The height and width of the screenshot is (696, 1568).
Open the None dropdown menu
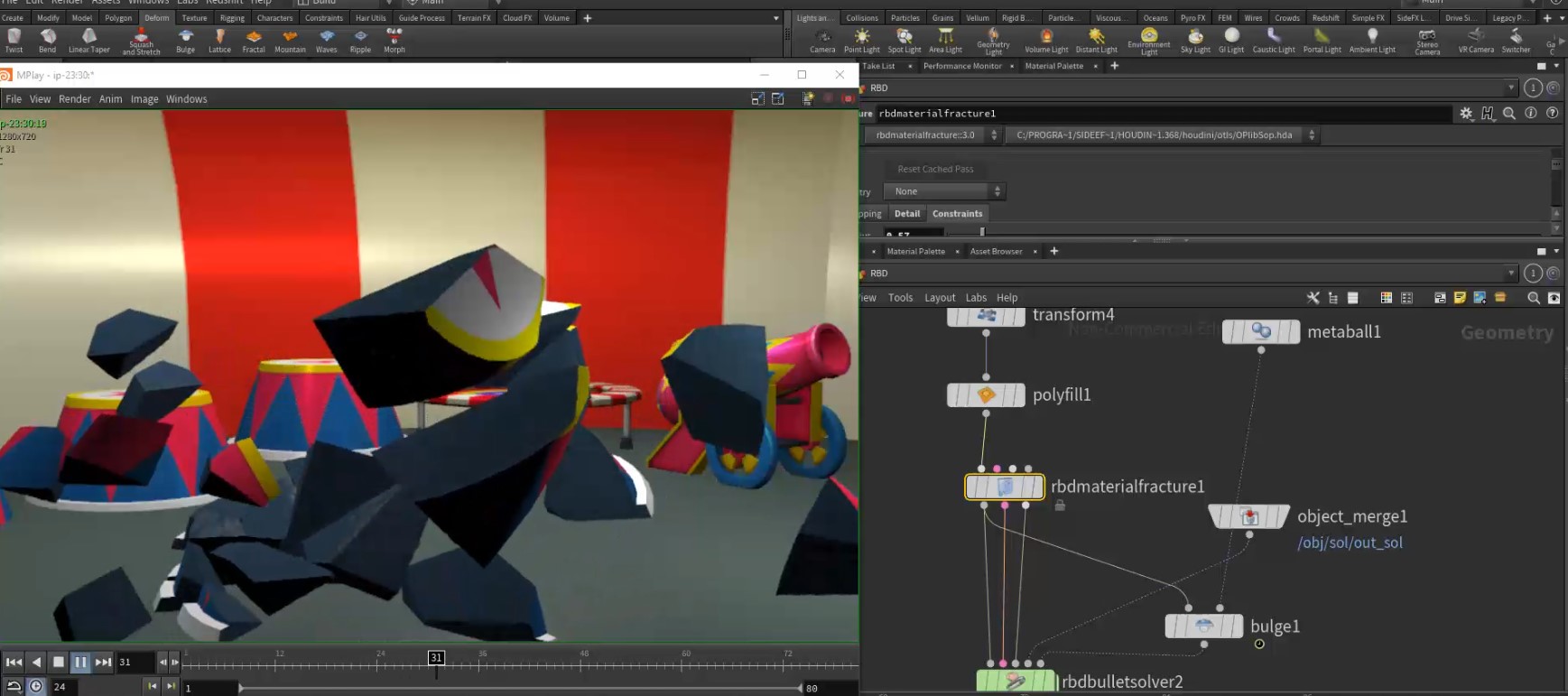click(943, 191)
